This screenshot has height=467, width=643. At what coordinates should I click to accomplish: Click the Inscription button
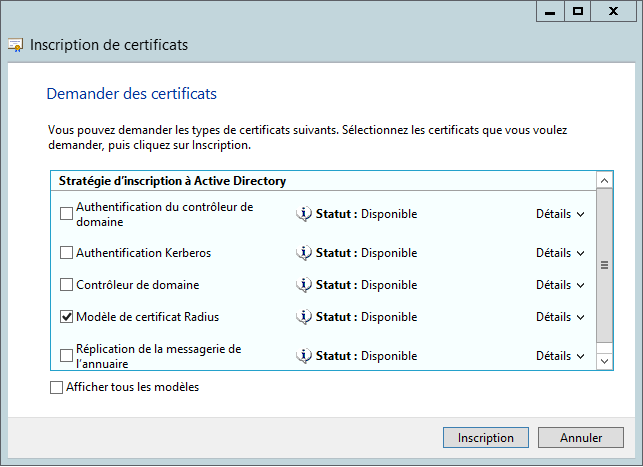(x=486, y=438)
